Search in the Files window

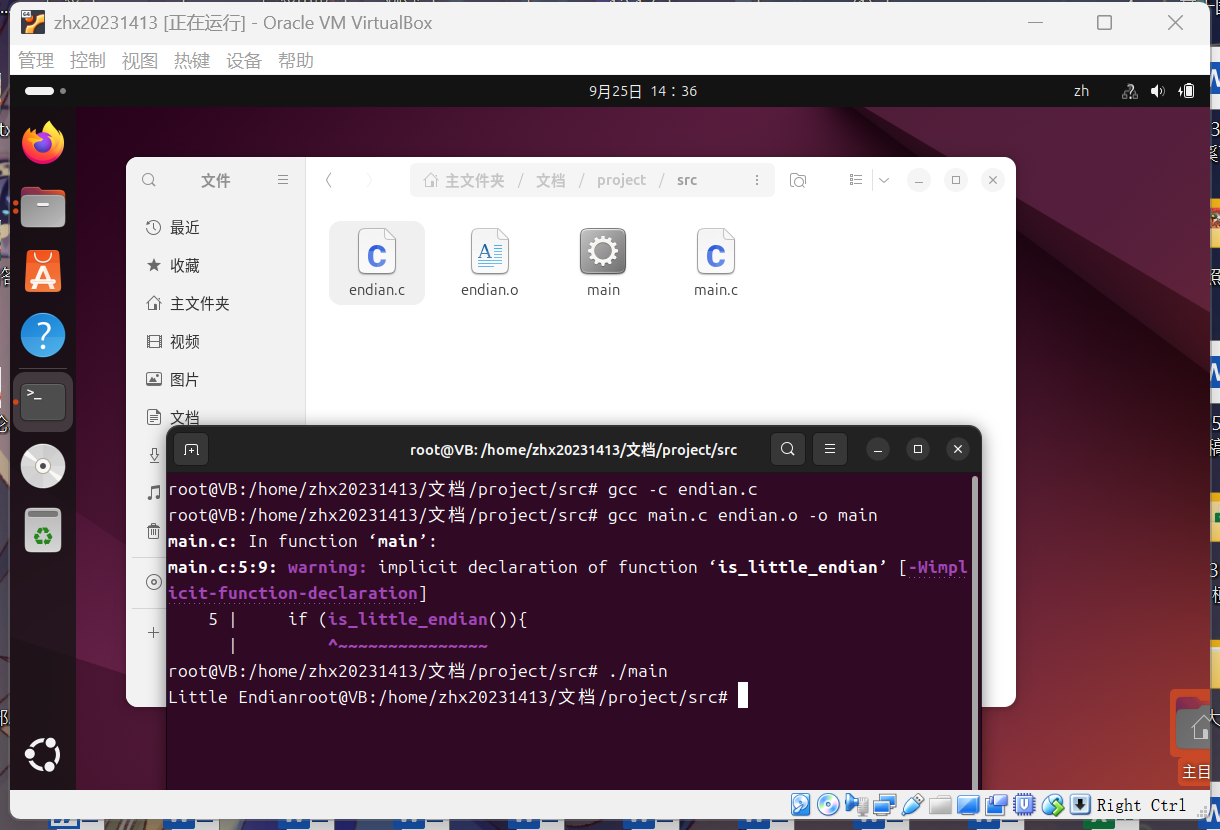(x=149, y=180)
